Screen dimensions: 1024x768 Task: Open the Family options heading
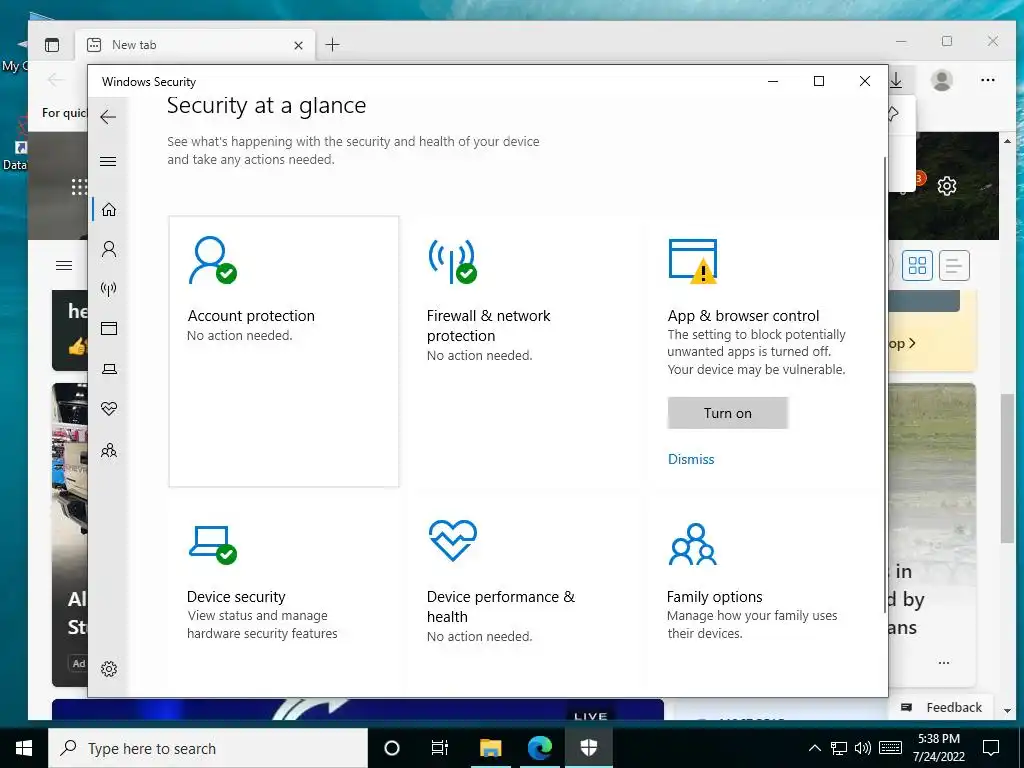tap(714, 596)
